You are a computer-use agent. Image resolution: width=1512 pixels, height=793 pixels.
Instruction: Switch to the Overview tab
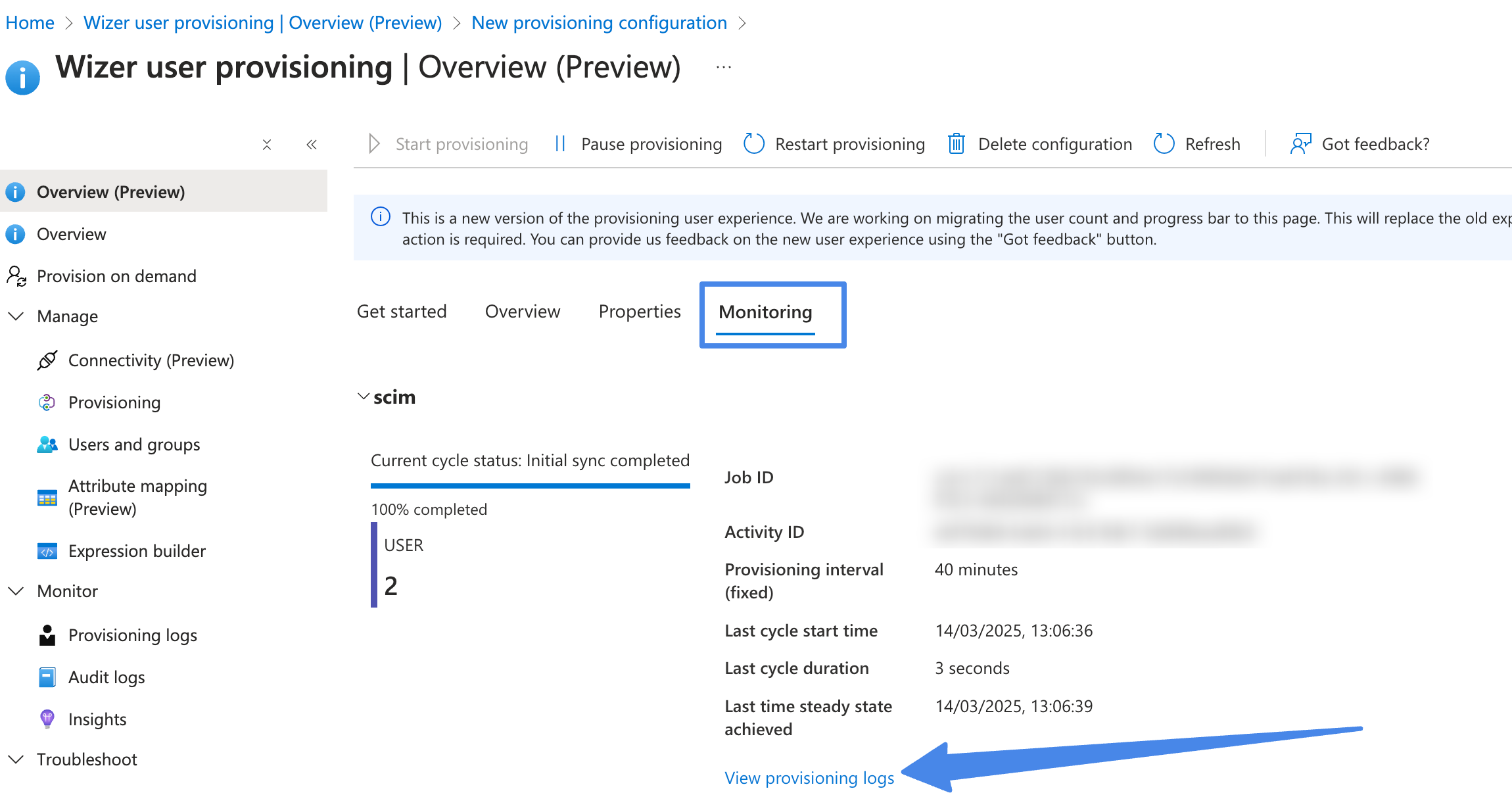(x=523, y=311)
